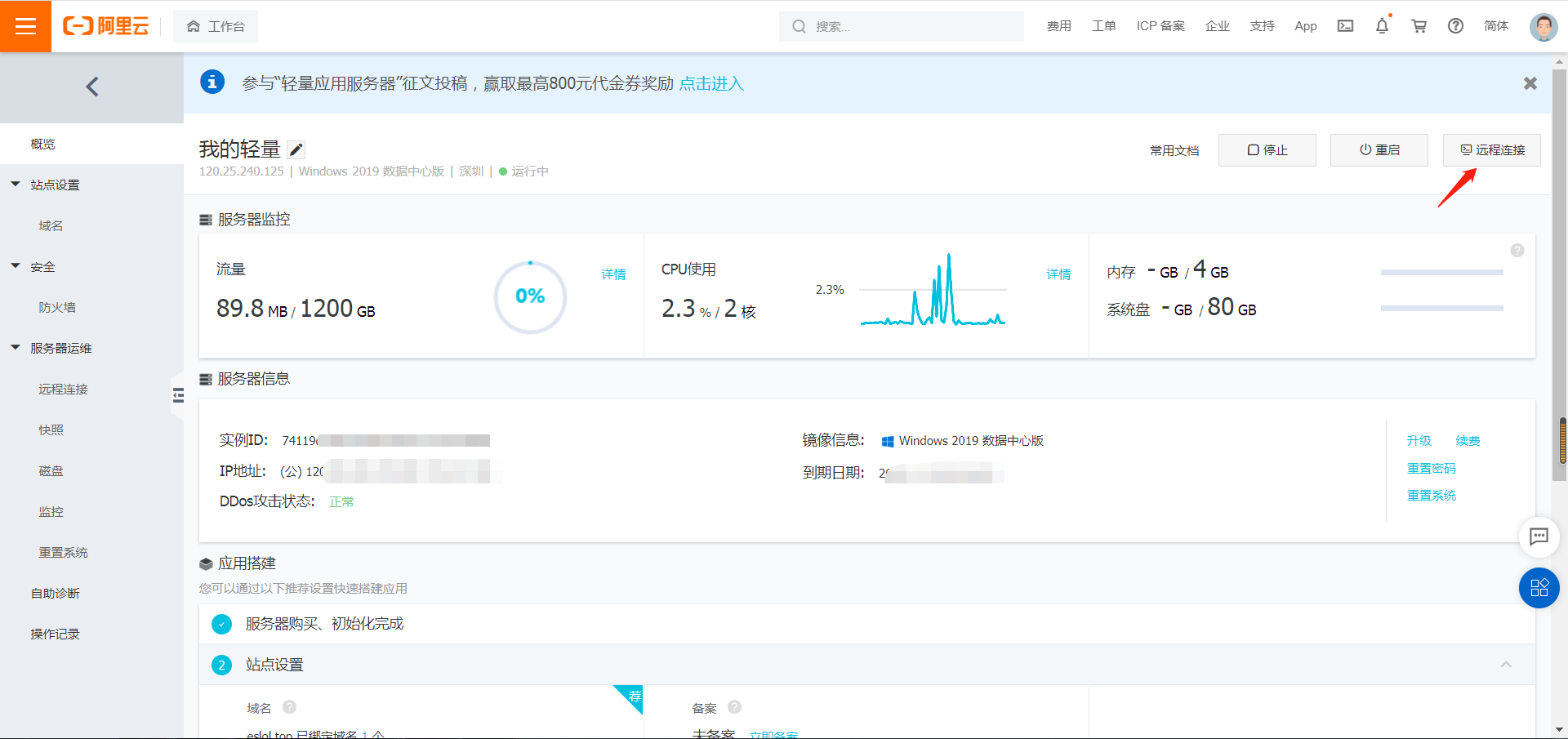The height and width of the screenshot is (739, 1568).
Task: Click the 升级 upgrade link
Action: point(1419,441)
